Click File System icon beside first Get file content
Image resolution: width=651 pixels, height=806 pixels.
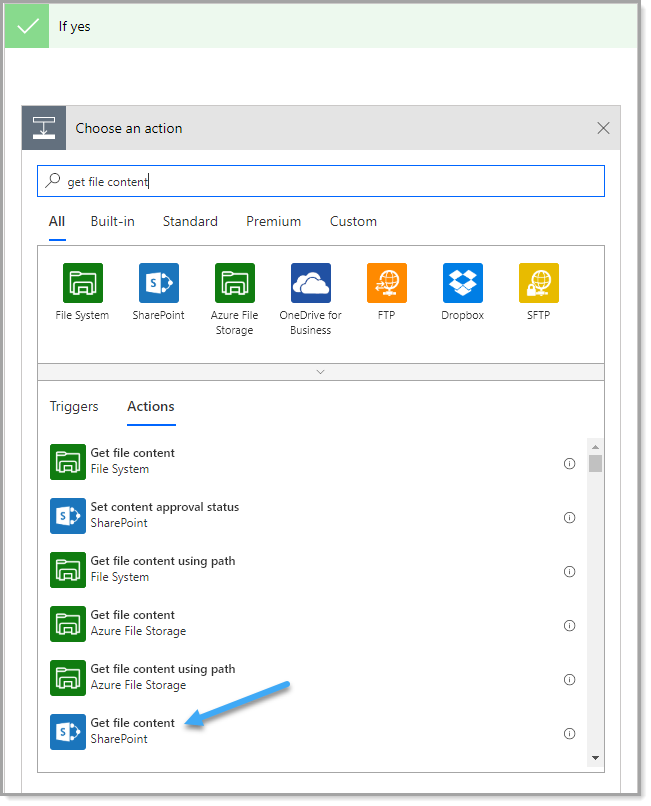point(68,462)
